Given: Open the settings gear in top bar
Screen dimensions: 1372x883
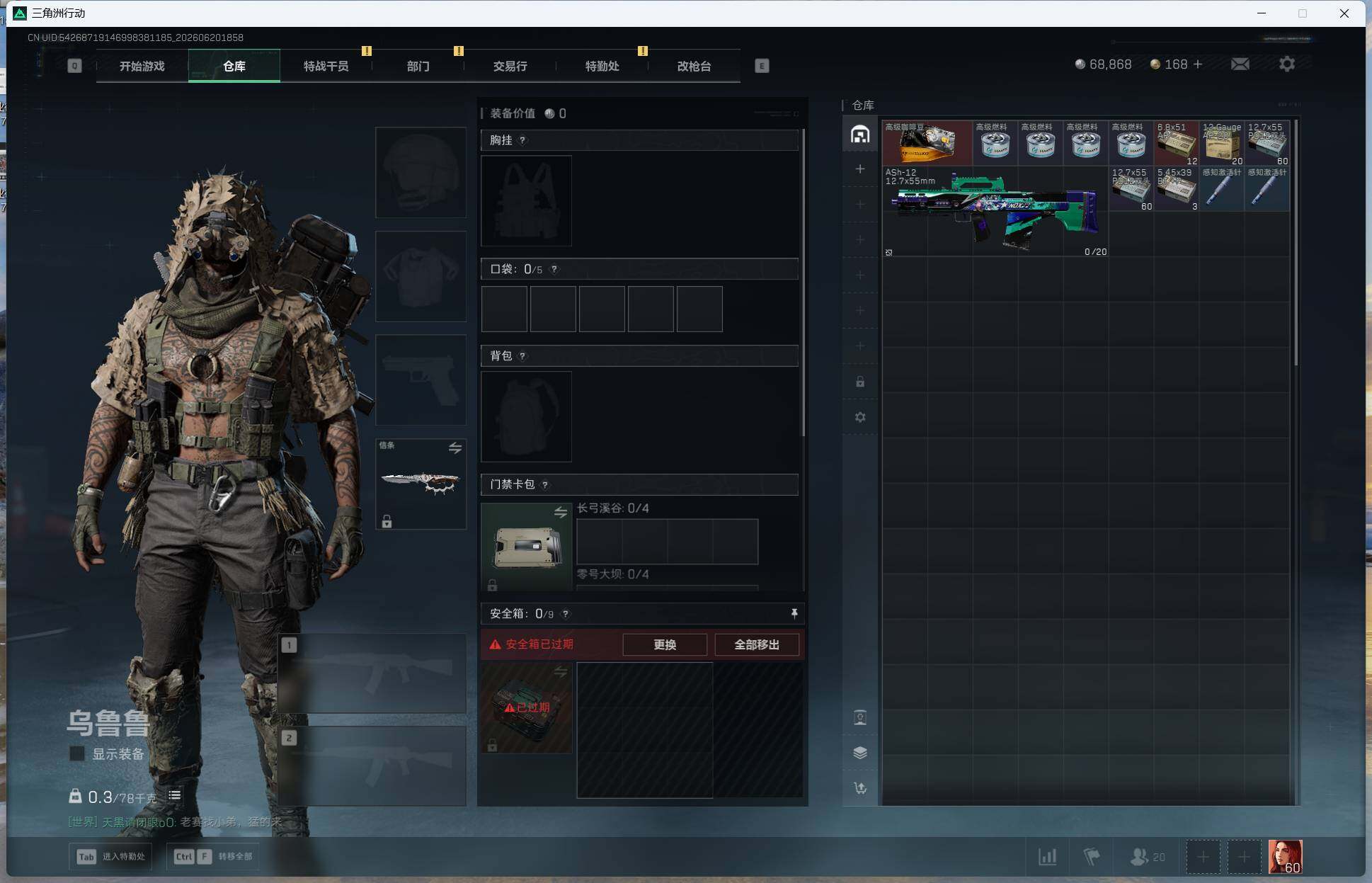Looking at the screenshot, I should (1287, 64).
